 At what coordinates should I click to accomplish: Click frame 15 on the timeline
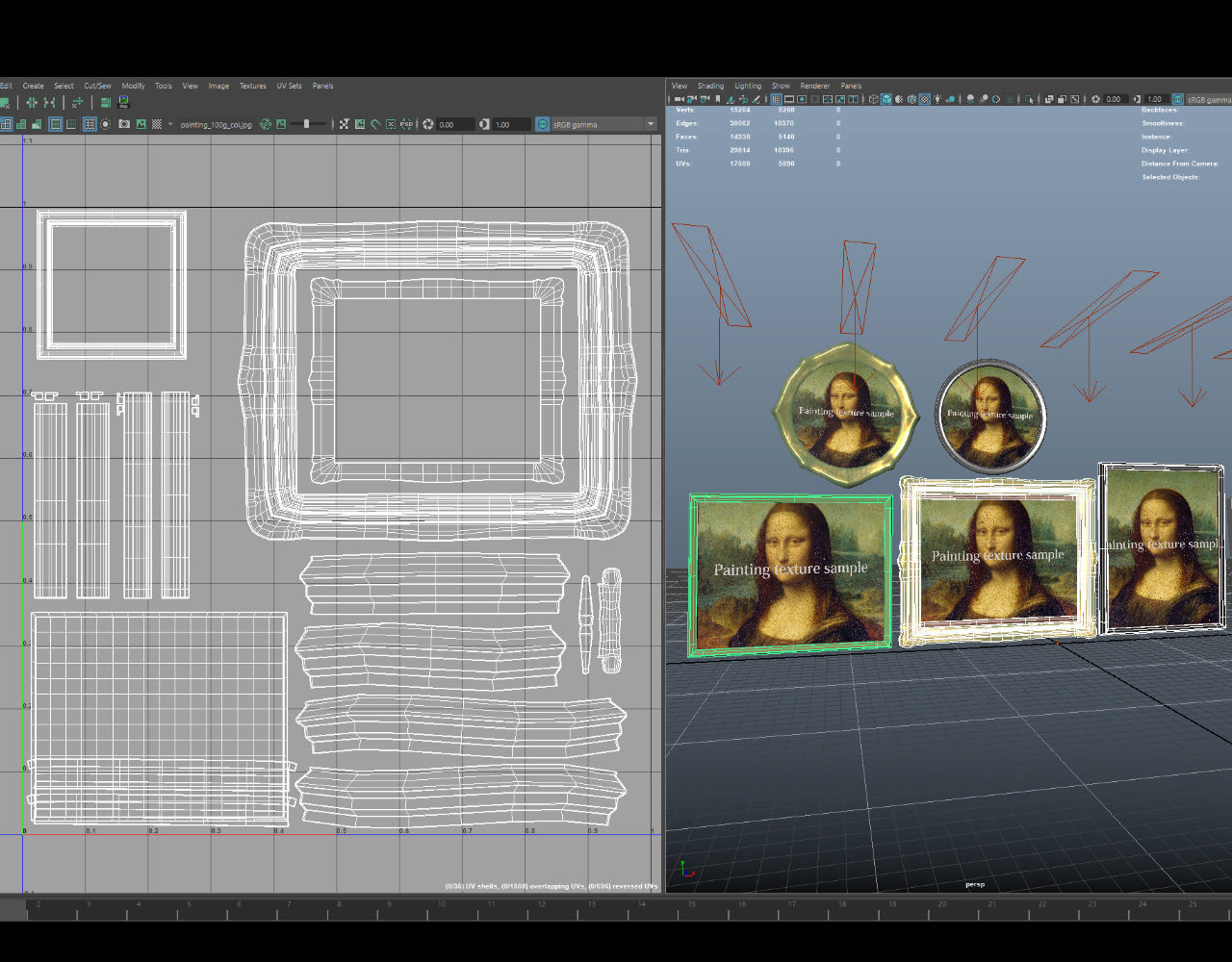(691, 904)
